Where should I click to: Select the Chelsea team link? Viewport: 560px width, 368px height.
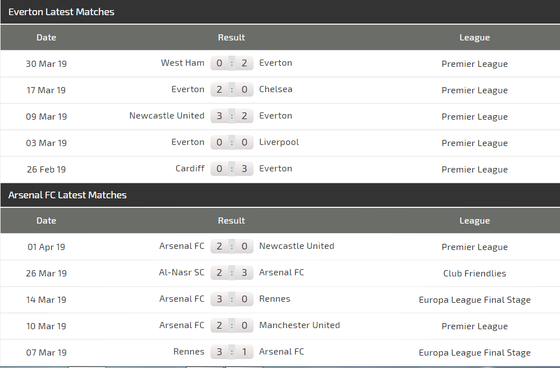(x=275, y=89)
